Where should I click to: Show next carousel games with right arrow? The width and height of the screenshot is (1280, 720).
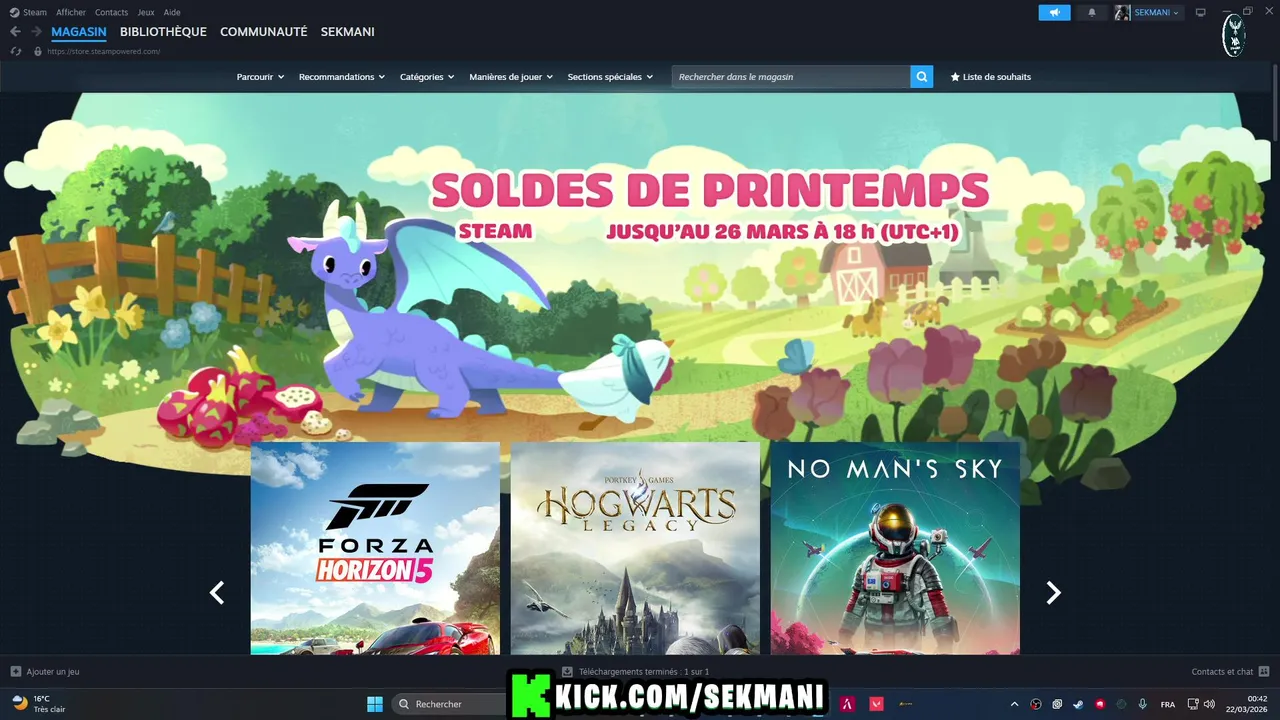tap(1053, 593)
